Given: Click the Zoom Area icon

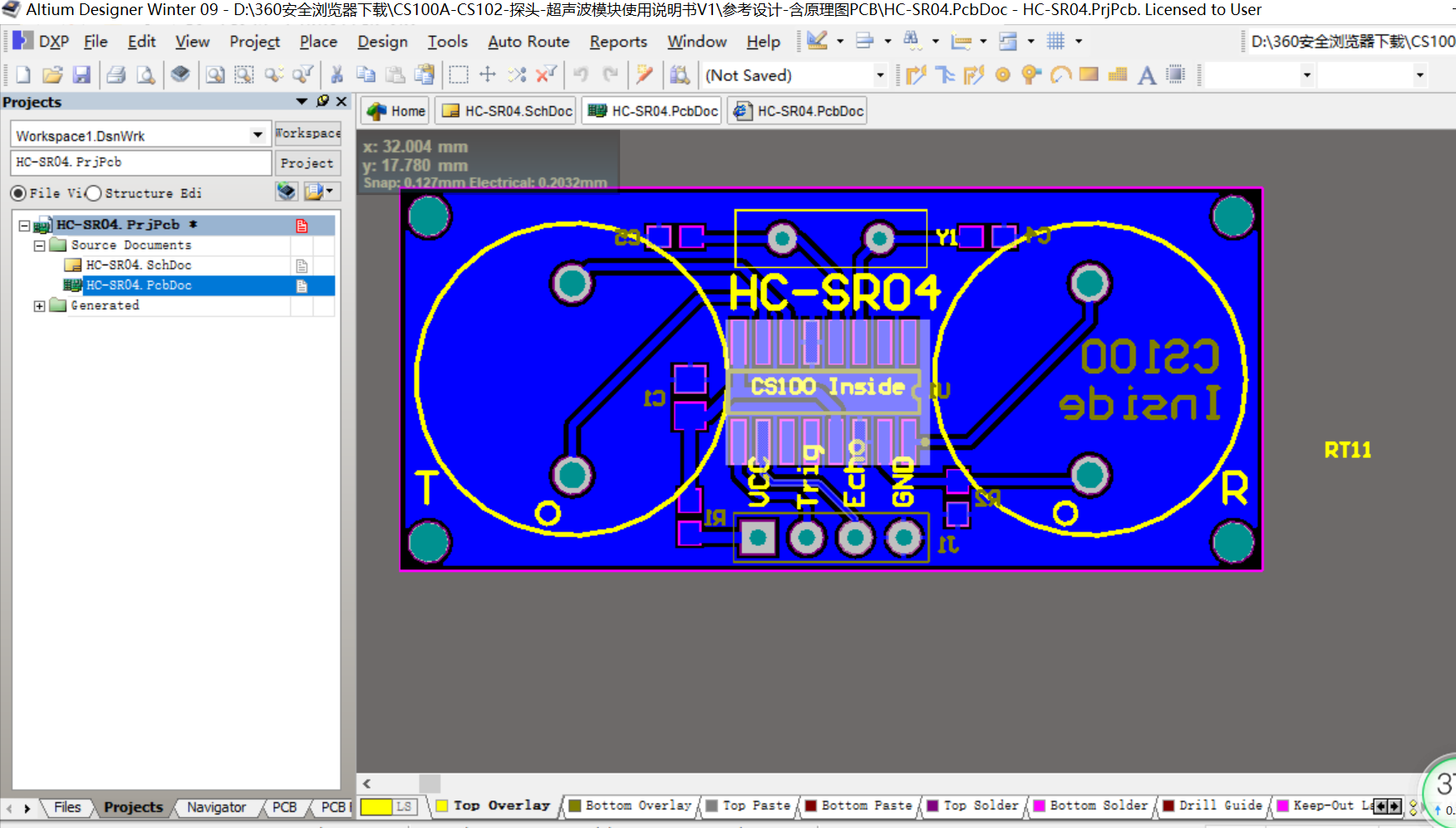Looking at the screenshot, I should (244, 75).
